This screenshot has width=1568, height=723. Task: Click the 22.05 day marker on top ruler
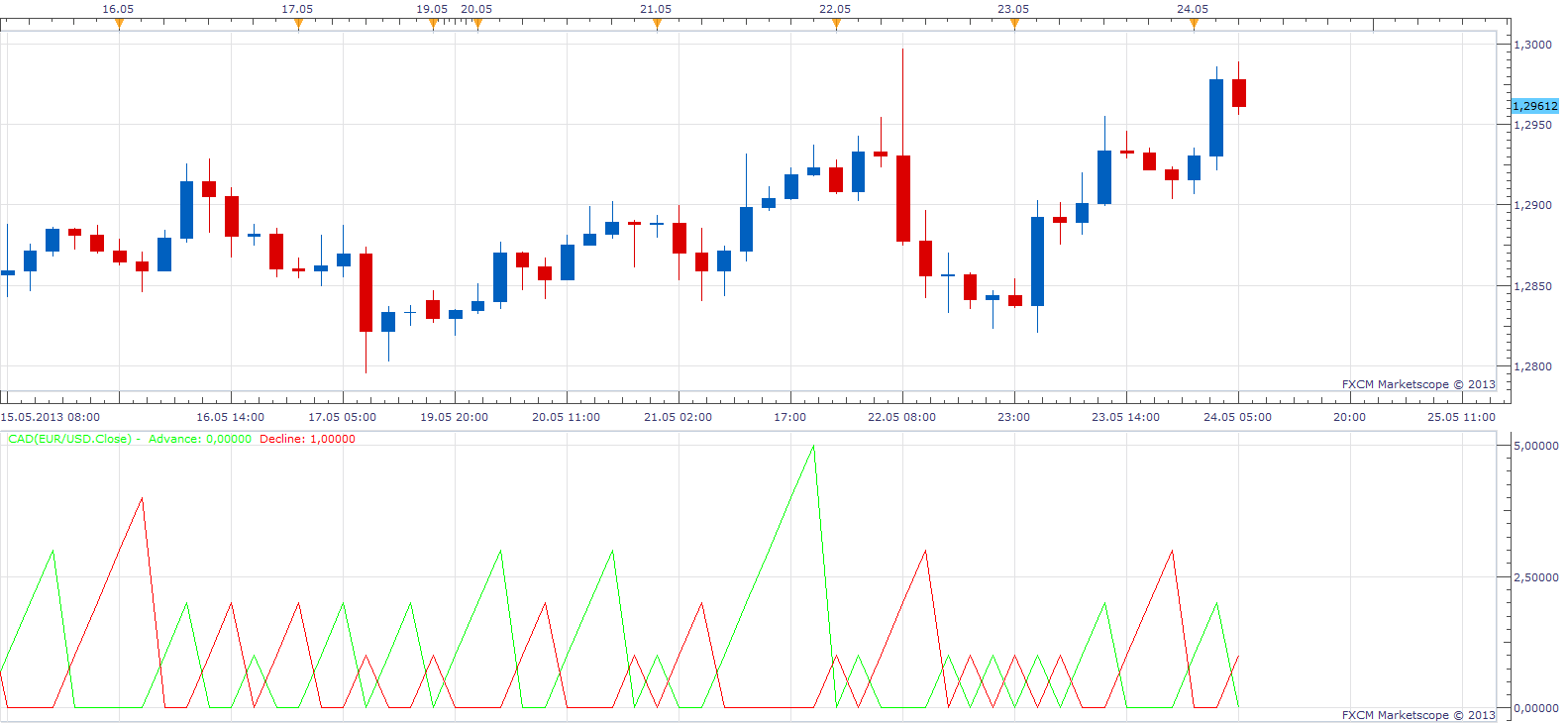pos(836,24)
